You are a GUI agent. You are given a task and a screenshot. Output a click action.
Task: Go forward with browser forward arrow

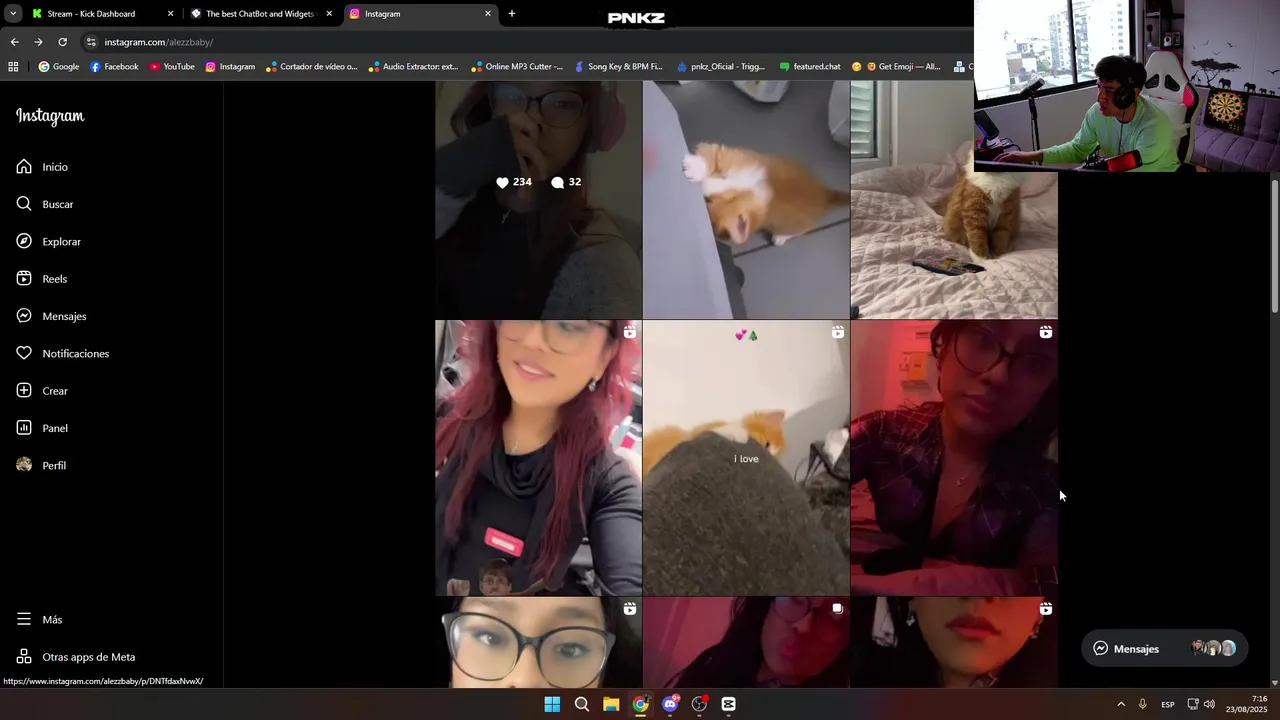38,42
